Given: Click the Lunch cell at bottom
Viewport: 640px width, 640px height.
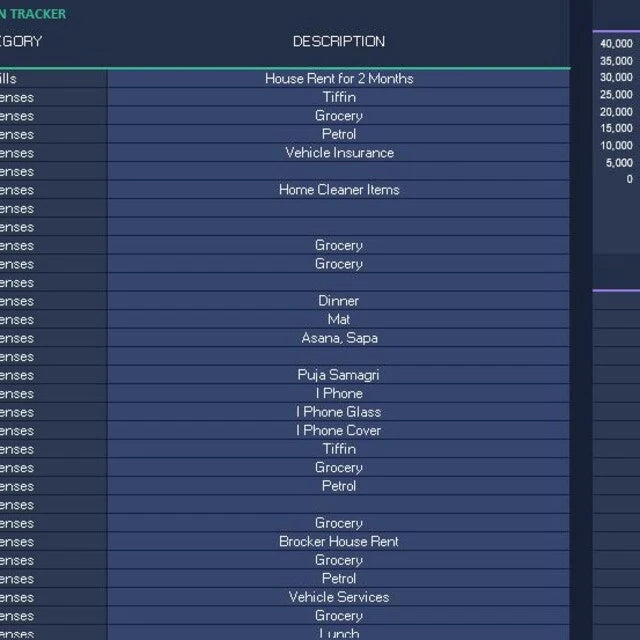Looking at the screenshot, I should pos(339,633).
